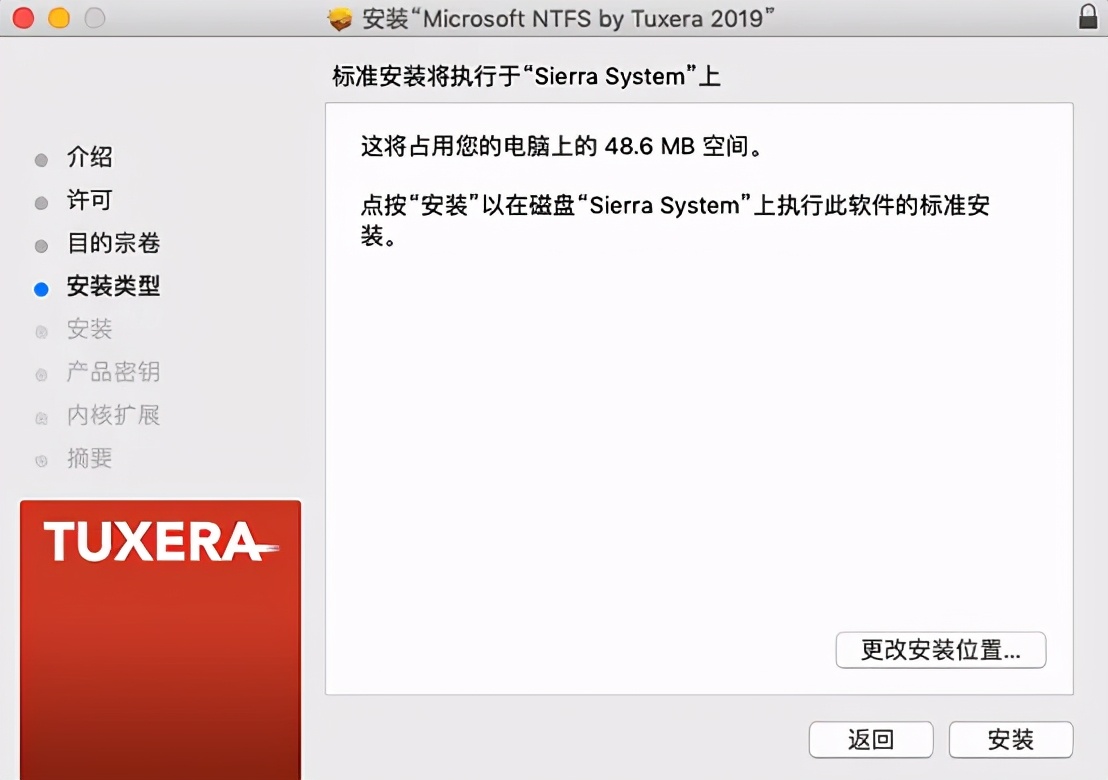Click the dimmed 内核扩展 step in sidebar
Screen dimensions: 1108x780
(x=113, y=415)
